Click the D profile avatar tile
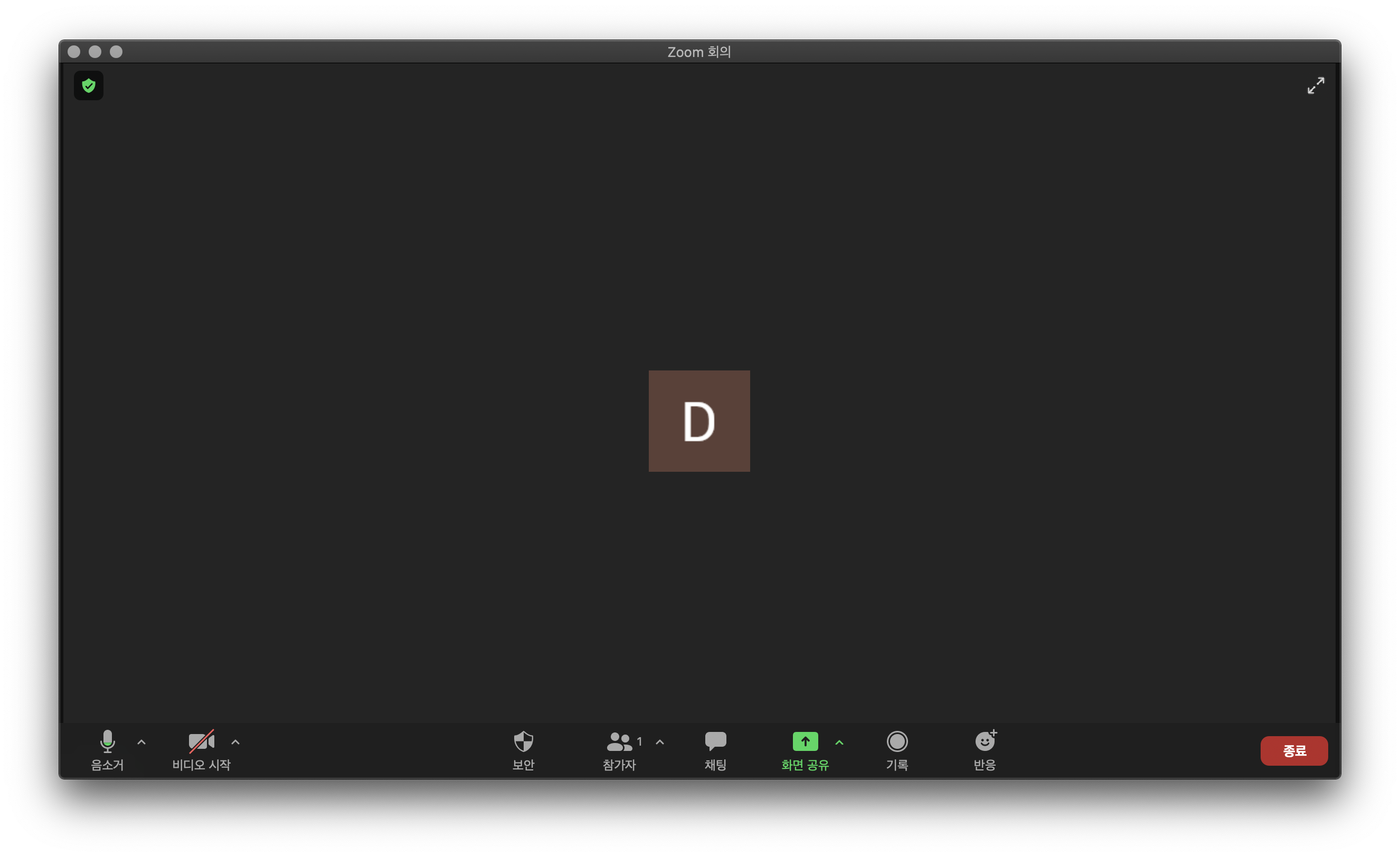This screenshot has width=1400, height=857. [x=699, y=421]
